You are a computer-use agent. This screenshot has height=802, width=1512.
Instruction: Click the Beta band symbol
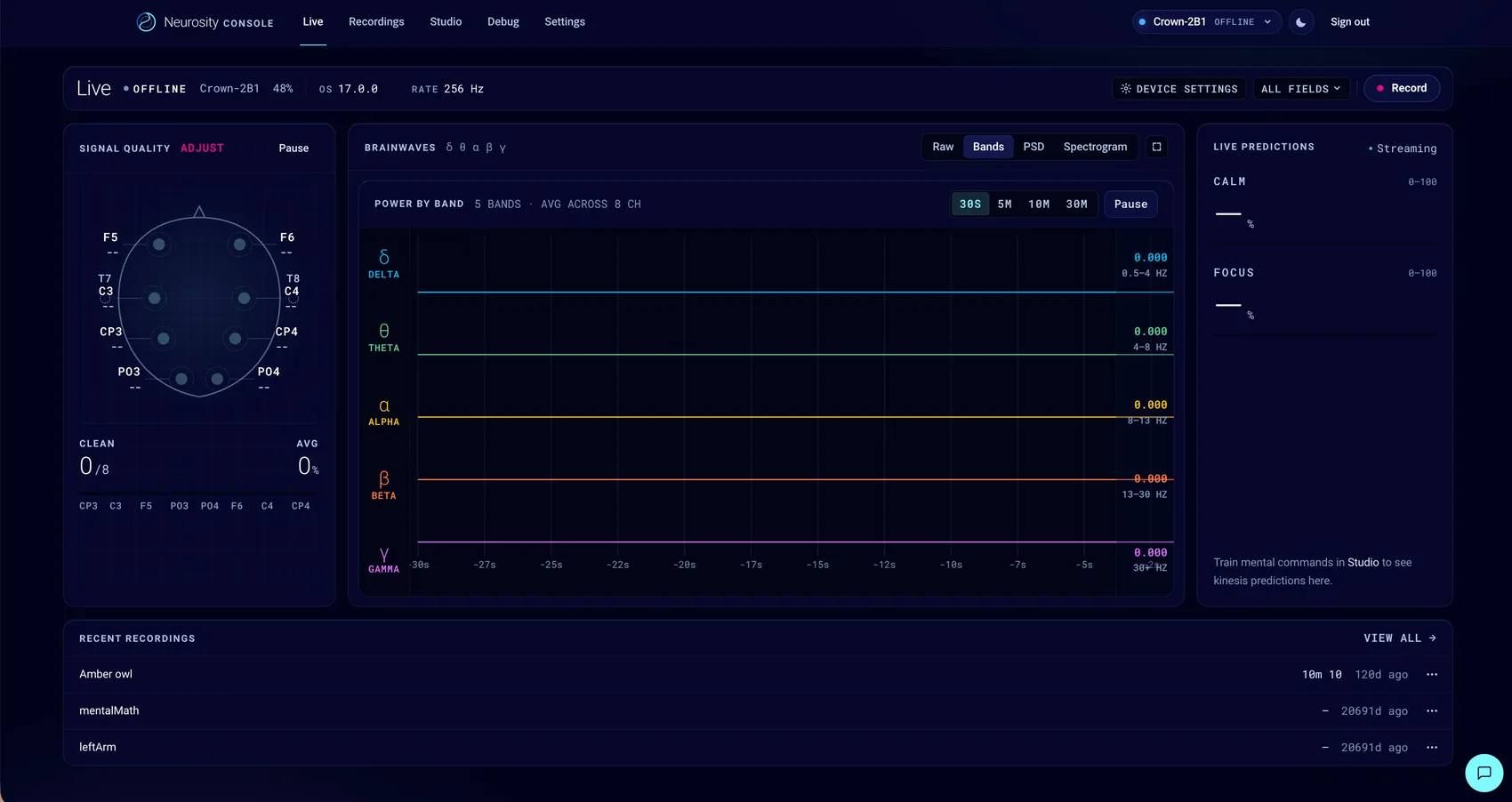point(384,478)
